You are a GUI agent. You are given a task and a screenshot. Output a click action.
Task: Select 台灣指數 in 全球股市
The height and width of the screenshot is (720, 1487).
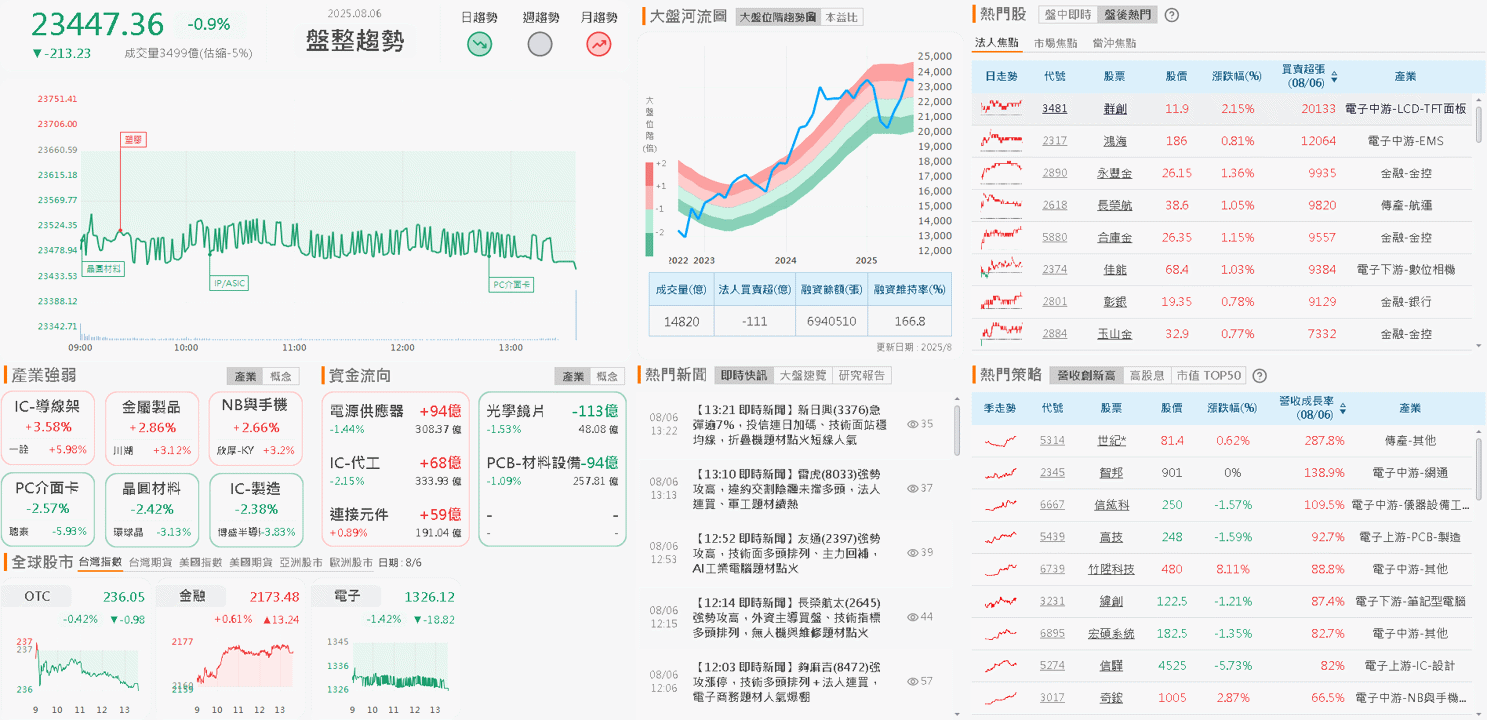[x=100, y=562]
